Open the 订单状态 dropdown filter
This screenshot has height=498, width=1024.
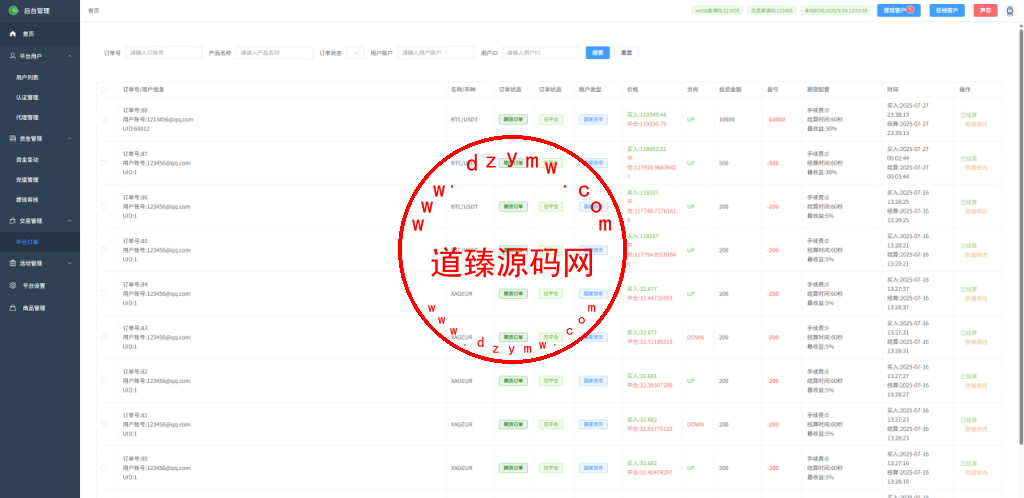point(355,53)
